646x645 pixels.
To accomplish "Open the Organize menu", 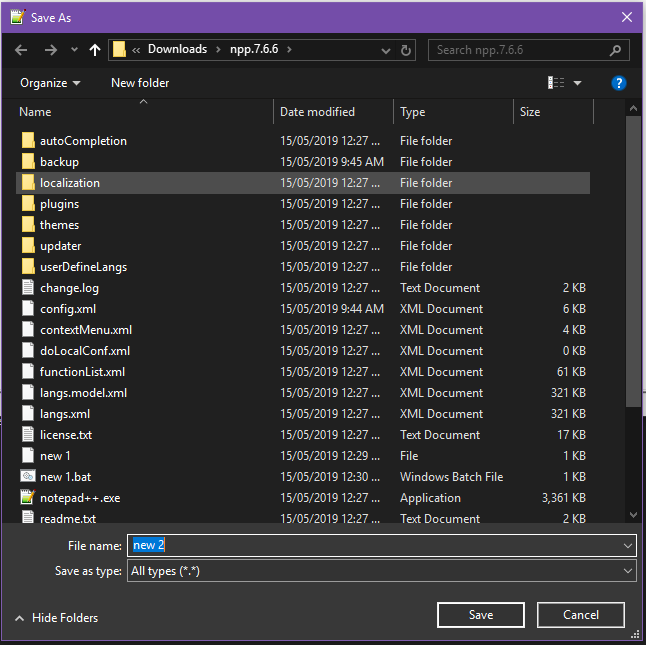I will pyautogui.click(x=50, y=83).
